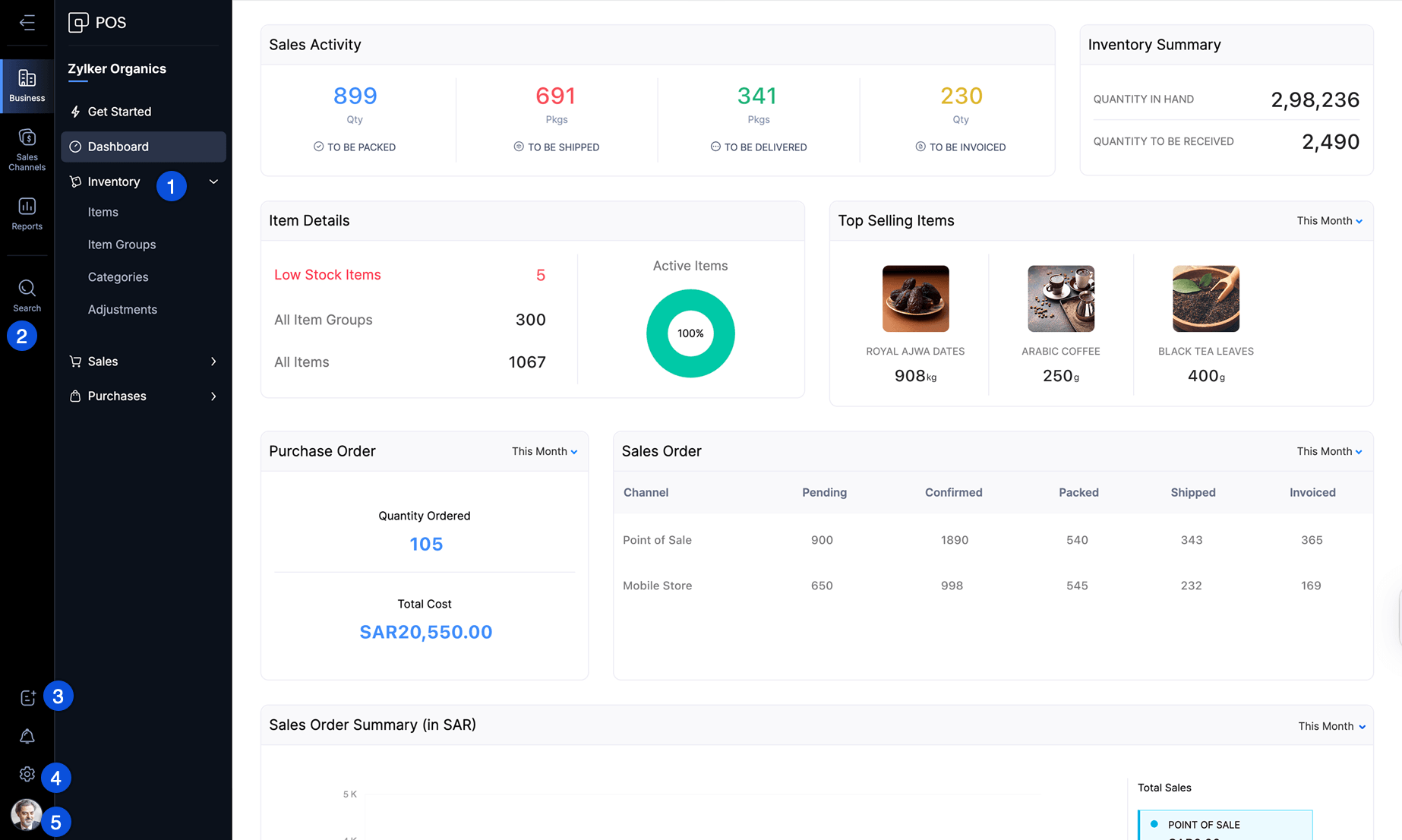This screenshot has width=1402, height=840.
Task: Open Top Selling Items This Month dropdown
Action: 1329,221
